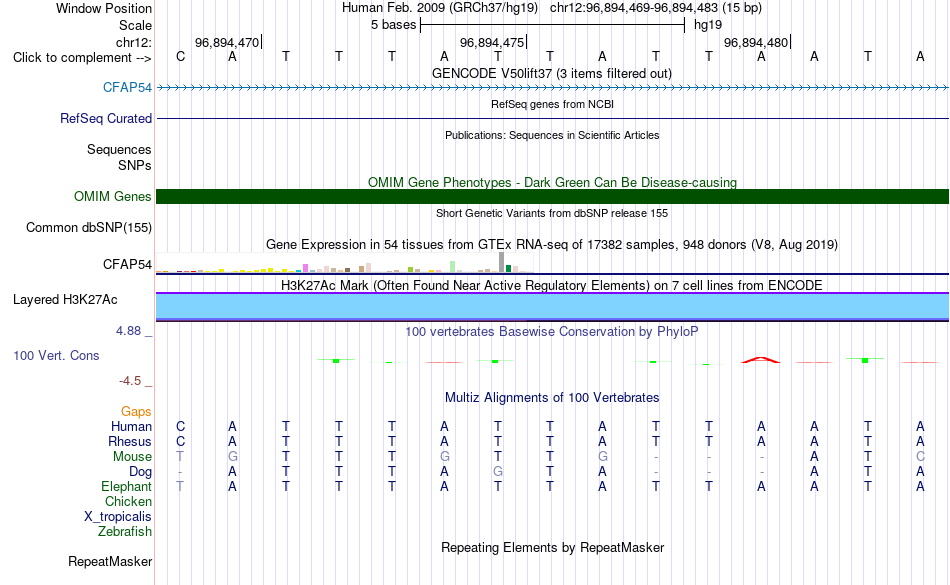950x585 pixels.
Task: Open 'Publications: Sequences in Scientific Articles' title
Action: (x=552, y=135)
